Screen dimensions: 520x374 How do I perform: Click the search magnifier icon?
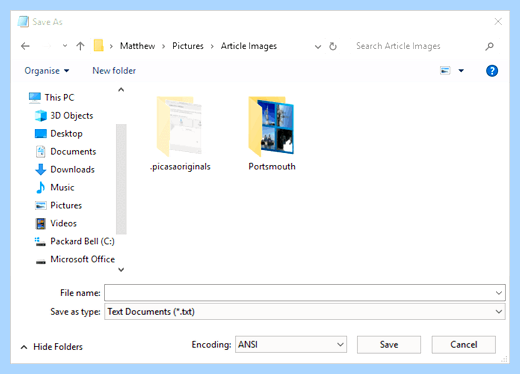489,46
